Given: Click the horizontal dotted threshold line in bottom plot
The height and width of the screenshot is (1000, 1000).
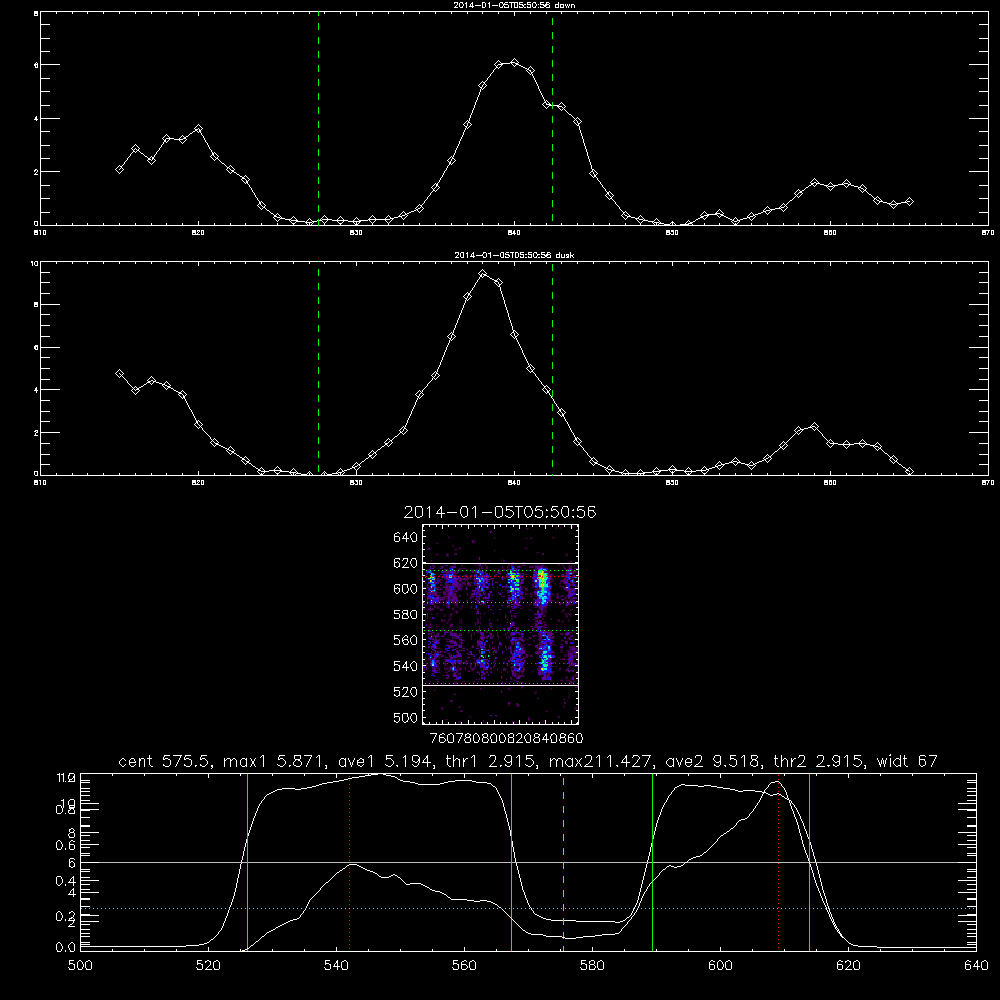Looking at the screenshot, I should [528, 908].
